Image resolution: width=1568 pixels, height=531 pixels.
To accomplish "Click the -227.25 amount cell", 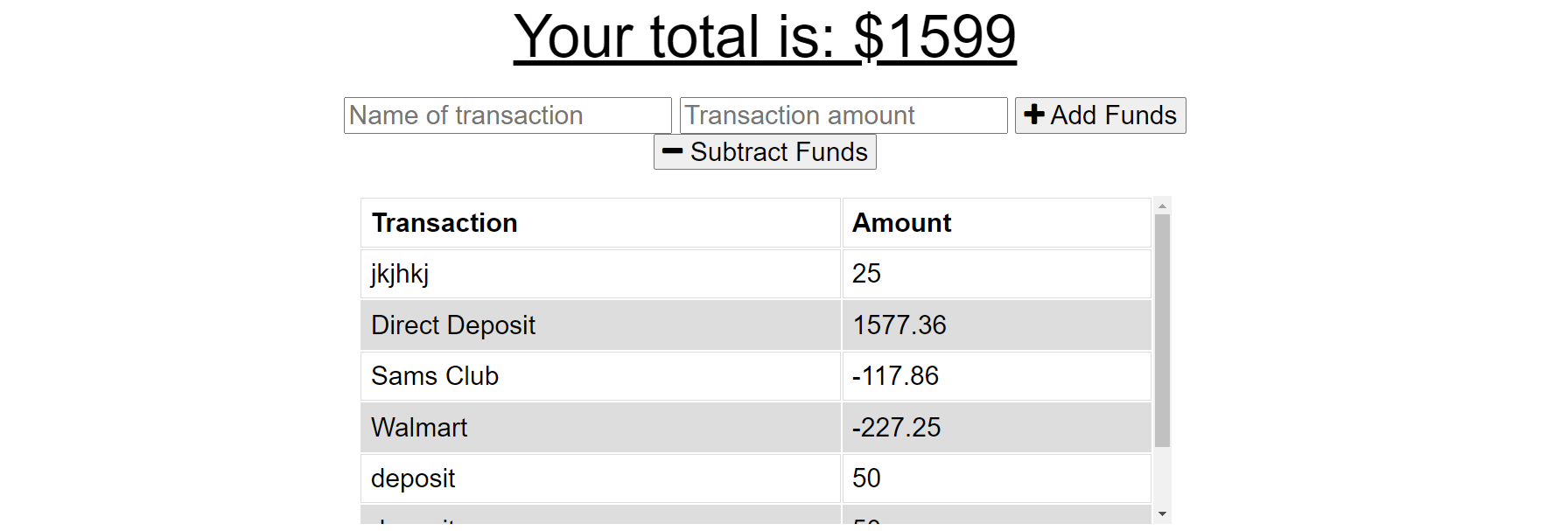I will 996,427.
